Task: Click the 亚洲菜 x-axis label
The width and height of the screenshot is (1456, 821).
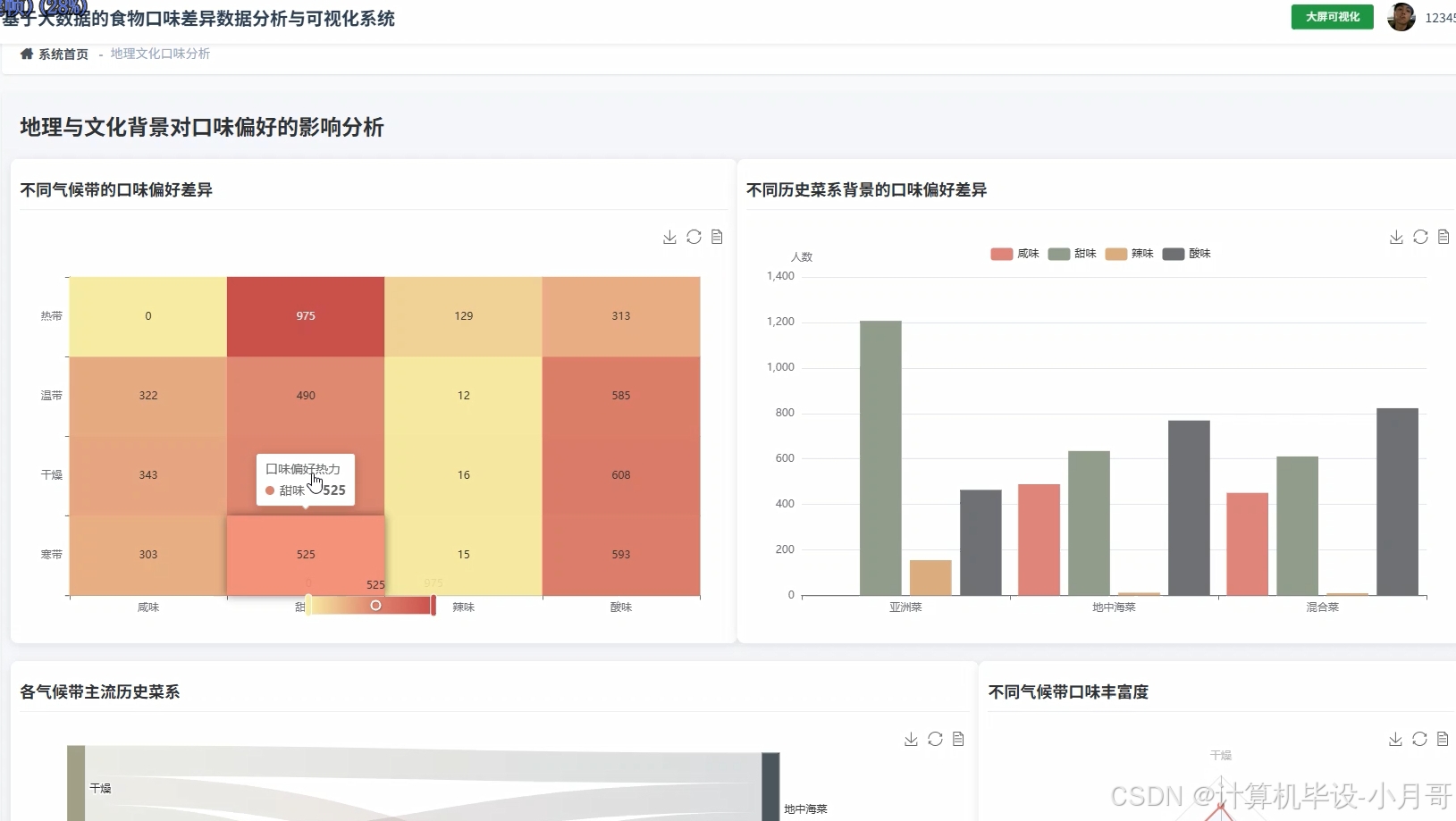Action: pyautogui.click(x=905, y=607)
